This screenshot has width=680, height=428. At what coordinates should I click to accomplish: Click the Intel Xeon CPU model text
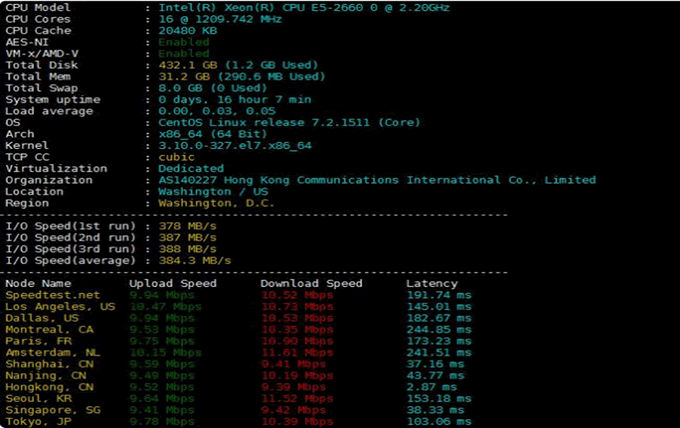[298, 8]
